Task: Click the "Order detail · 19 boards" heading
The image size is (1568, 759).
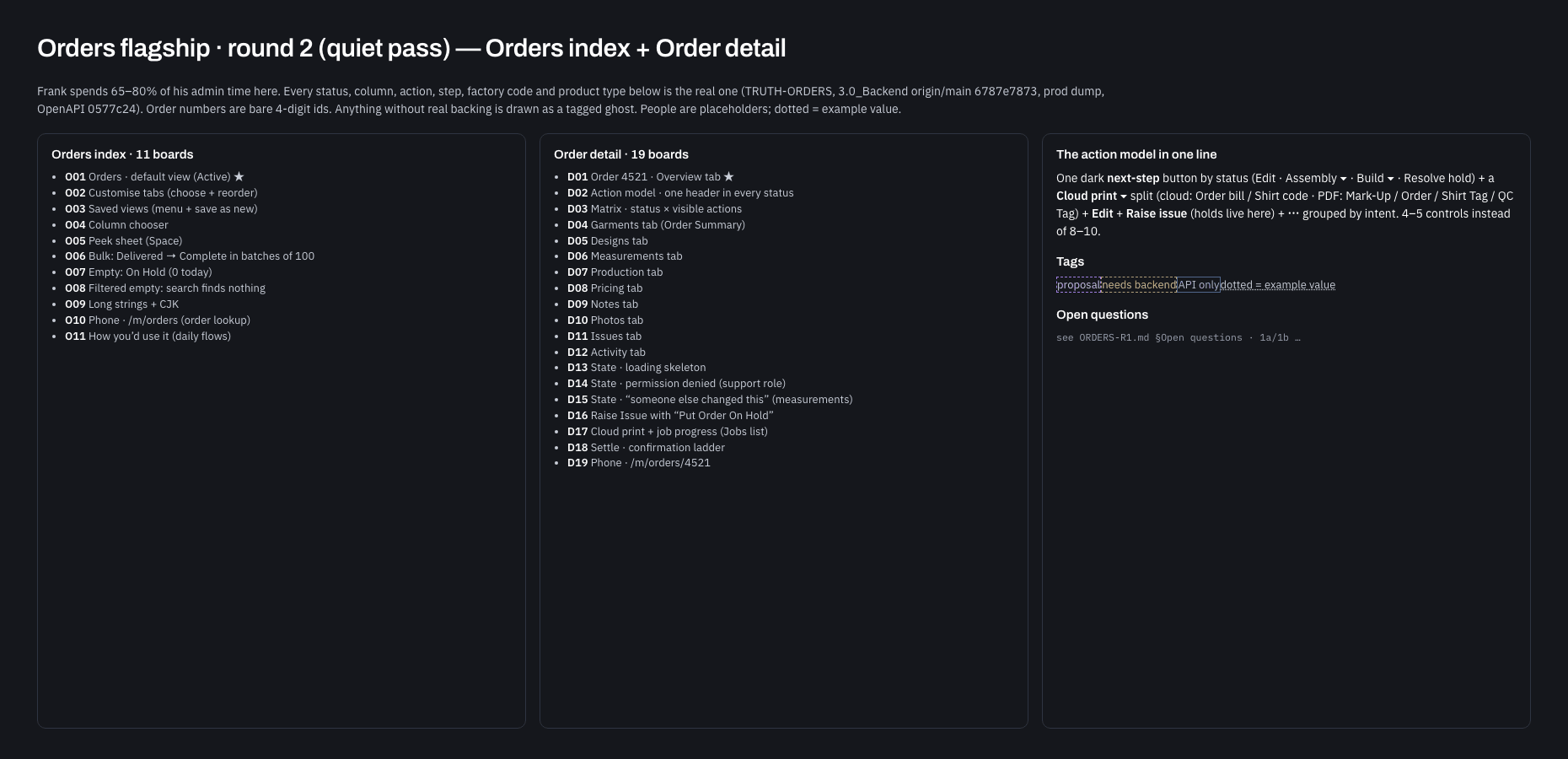Action: (621, 154)
